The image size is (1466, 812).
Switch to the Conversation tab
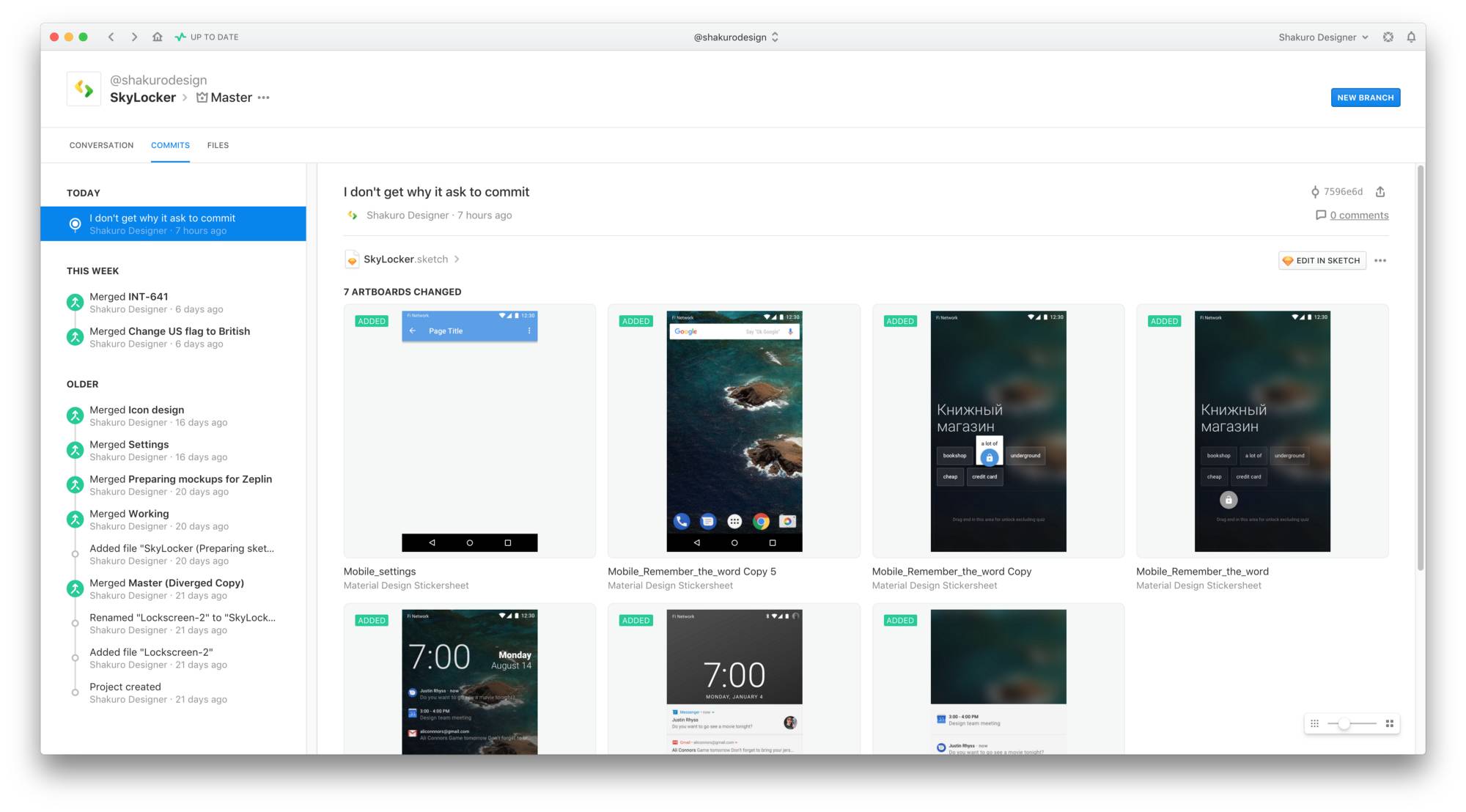coord(101,145)
